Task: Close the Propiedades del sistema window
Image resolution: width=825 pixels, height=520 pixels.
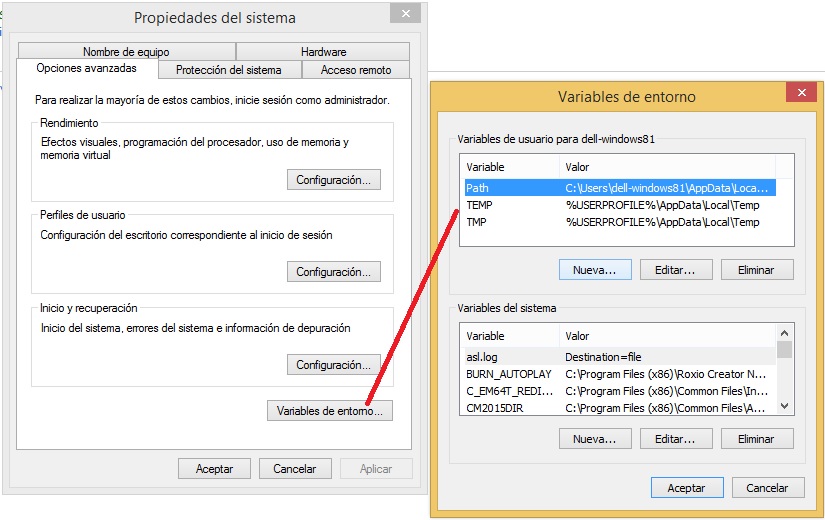Action: pos(404,14)
